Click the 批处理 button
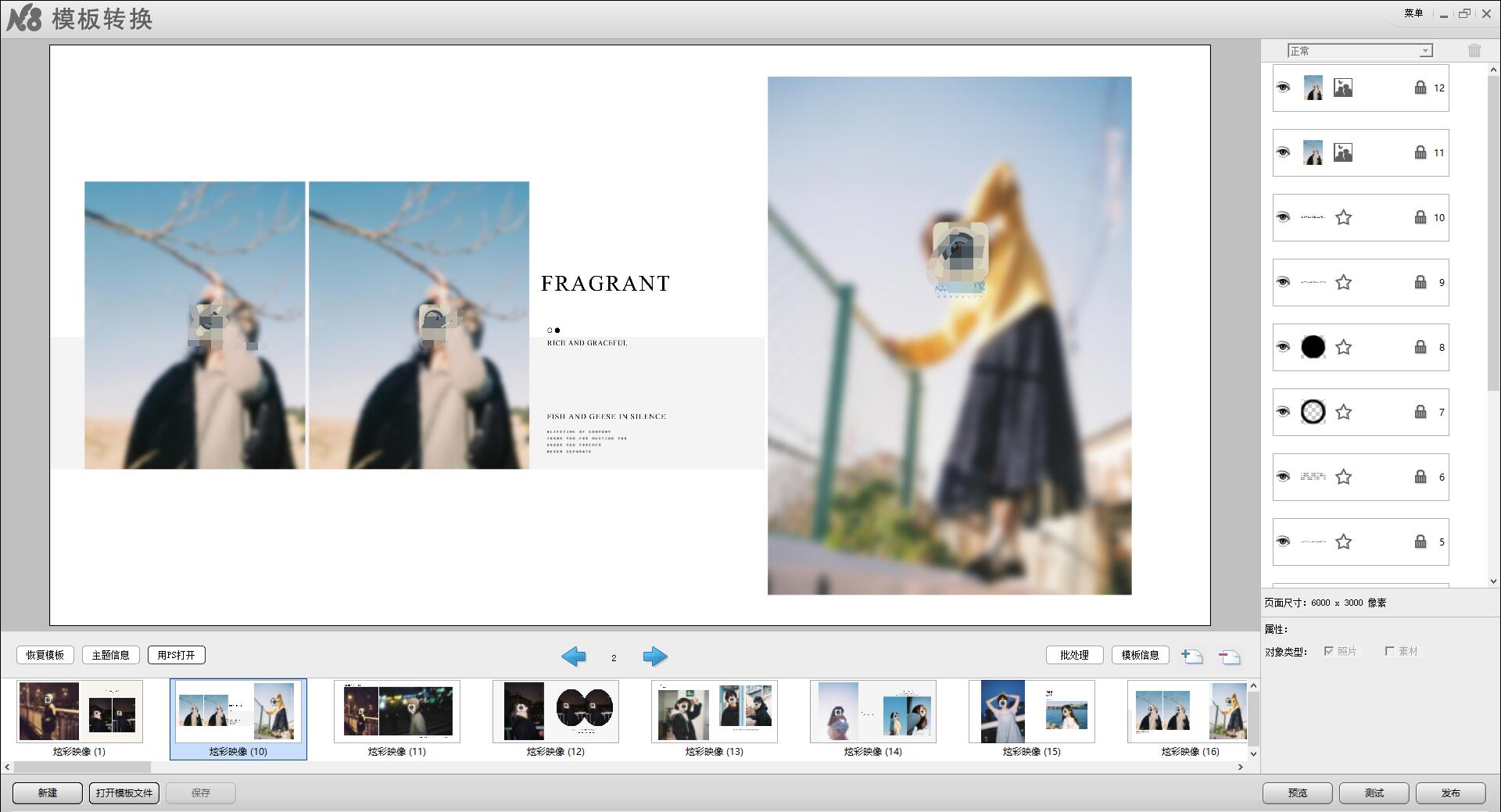The image size is (1501, 812). [x=1074, y=655]
